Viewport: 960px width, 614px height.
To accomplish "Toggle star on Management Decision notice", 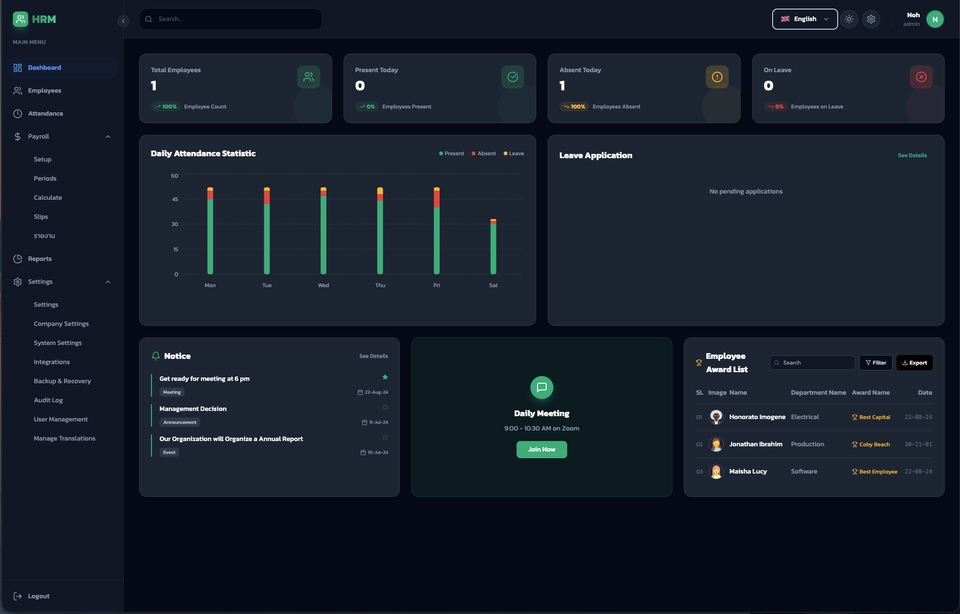I will [385, 407].
